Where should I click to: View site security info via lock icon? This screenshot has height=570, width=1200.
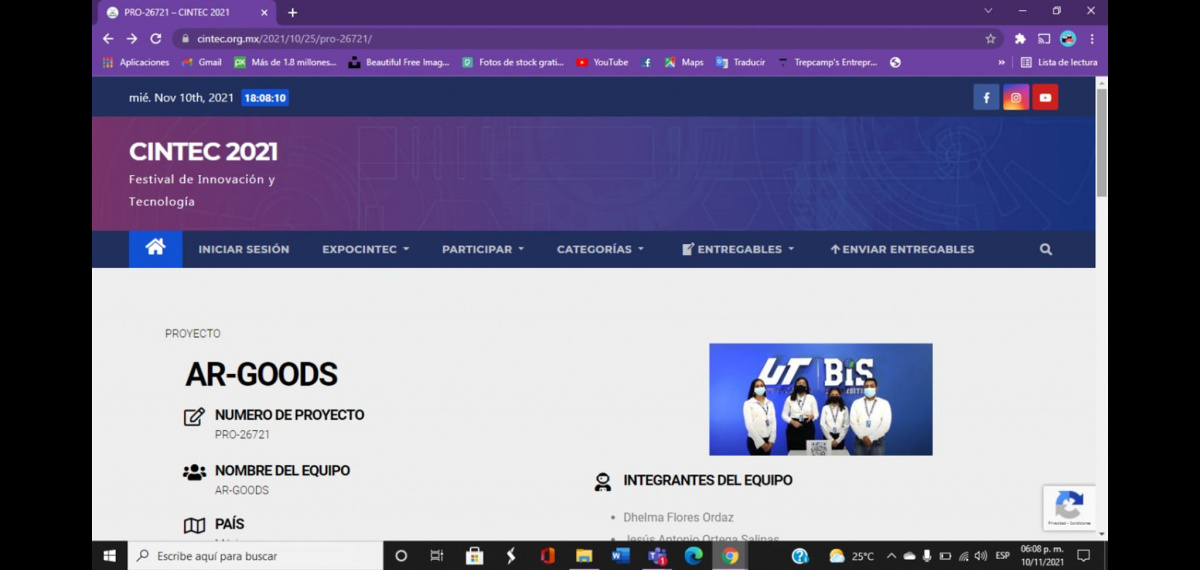click(185, 39)
